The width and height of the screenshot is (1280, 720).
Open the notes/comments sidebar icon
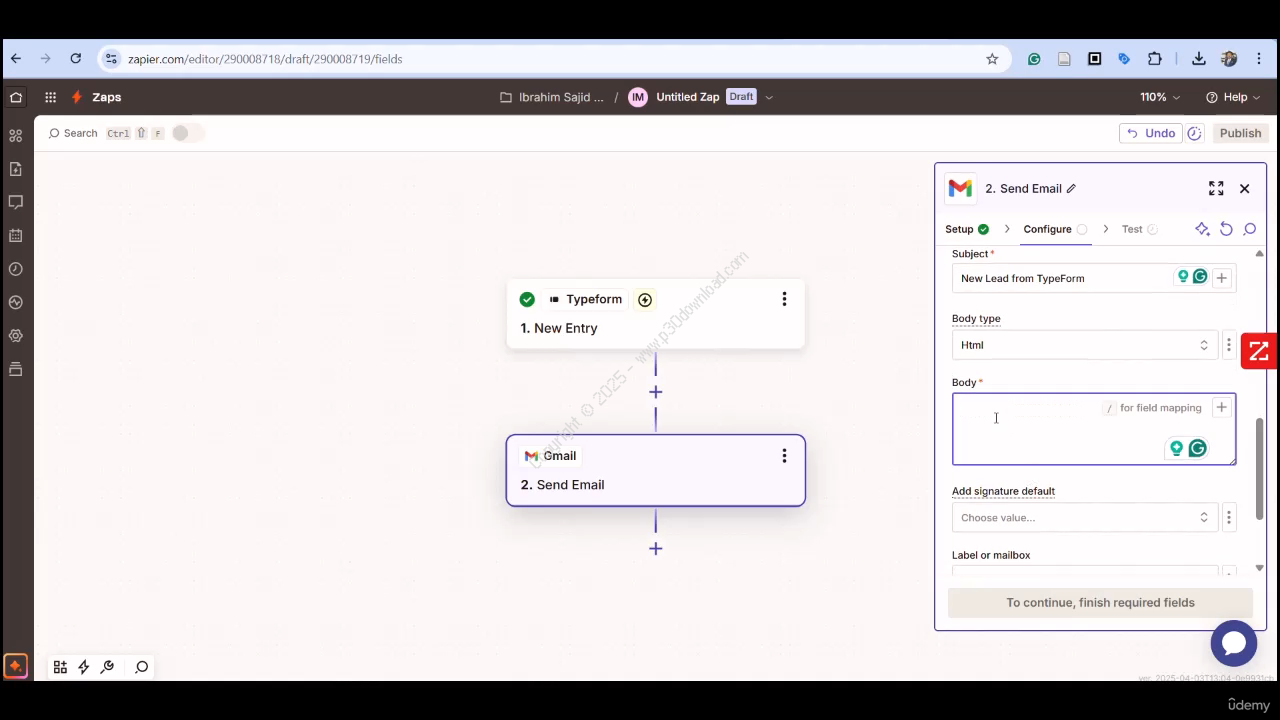15,202
